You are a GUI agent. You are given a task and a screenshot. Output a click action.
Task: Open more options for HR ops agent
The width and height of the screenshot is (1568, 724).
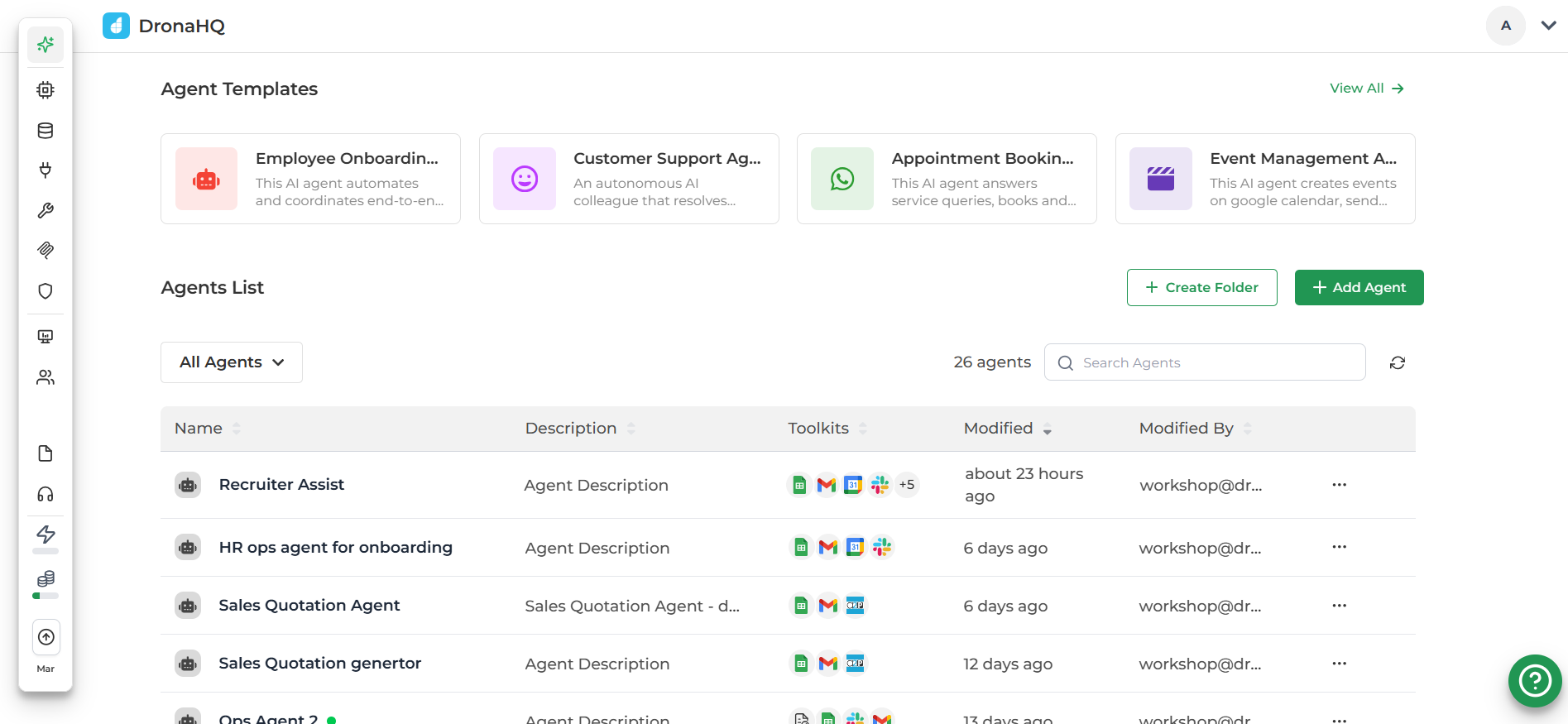pyautogui.click(x=1340, y=547)
